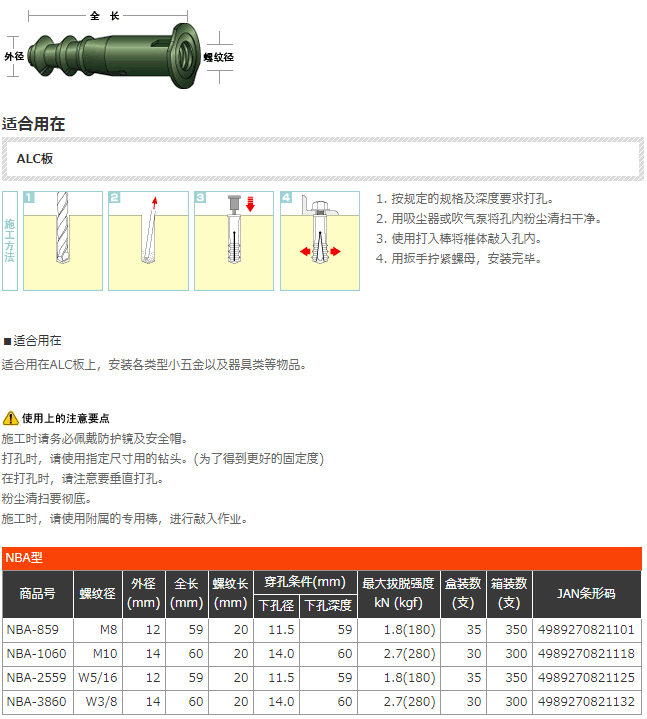Click the black square bullet before 适合用在
This screenshot has width=647, height=719.
(7, 341)
